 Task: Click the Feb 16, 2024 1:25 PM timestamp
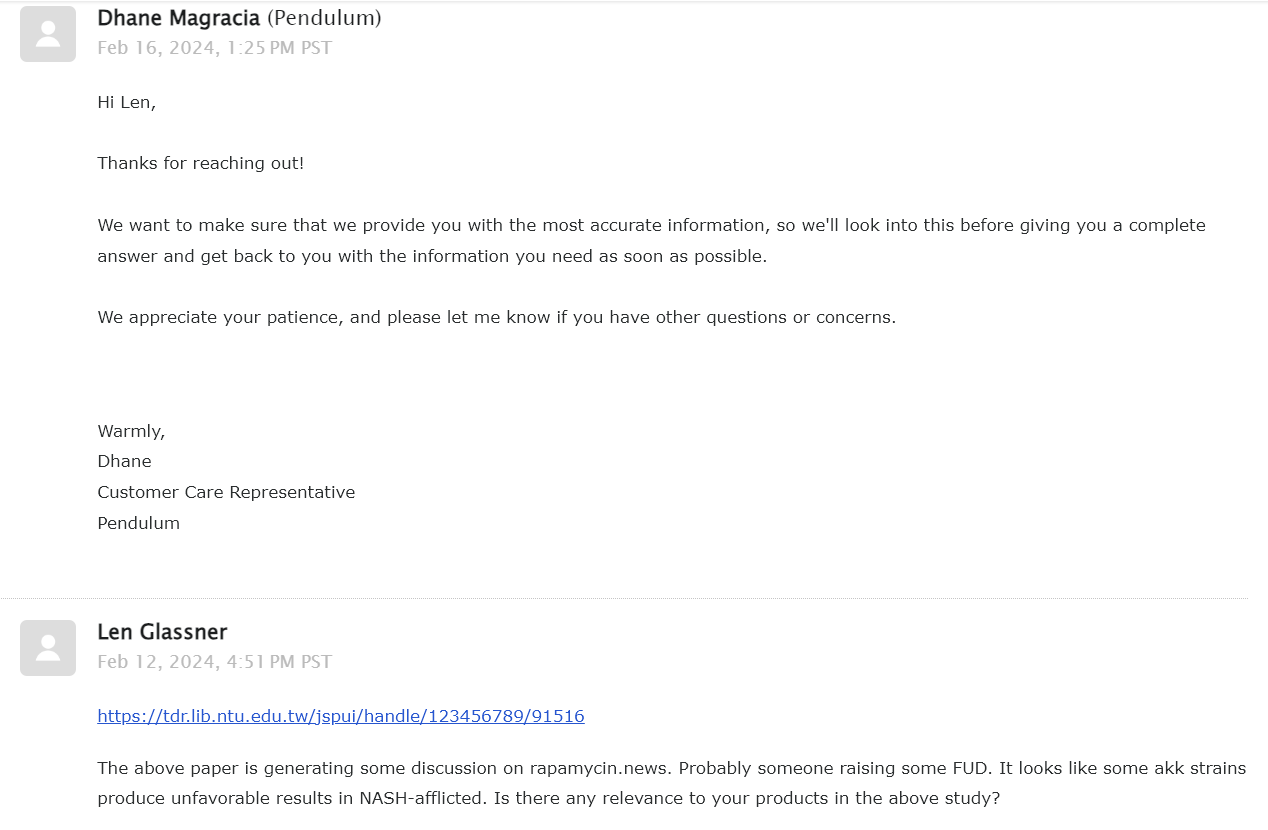pyautogui.click(x=214, y=48)
